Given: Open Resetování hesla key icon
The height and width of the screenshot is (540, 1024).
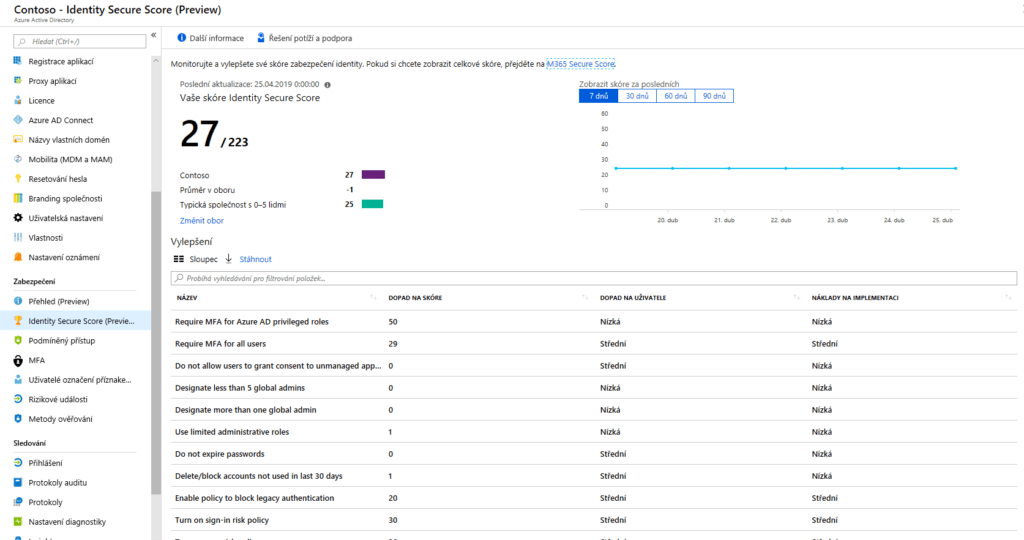Looking at the screenshot, I should 18,179.
